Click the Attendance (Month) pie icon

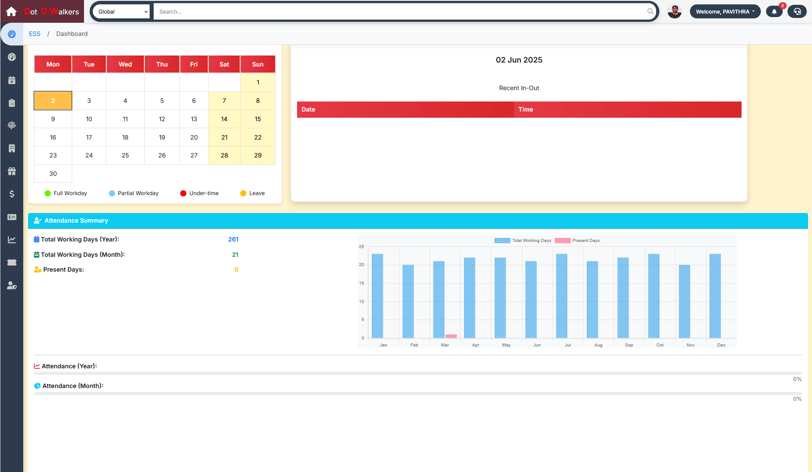[x=37, y=386]
